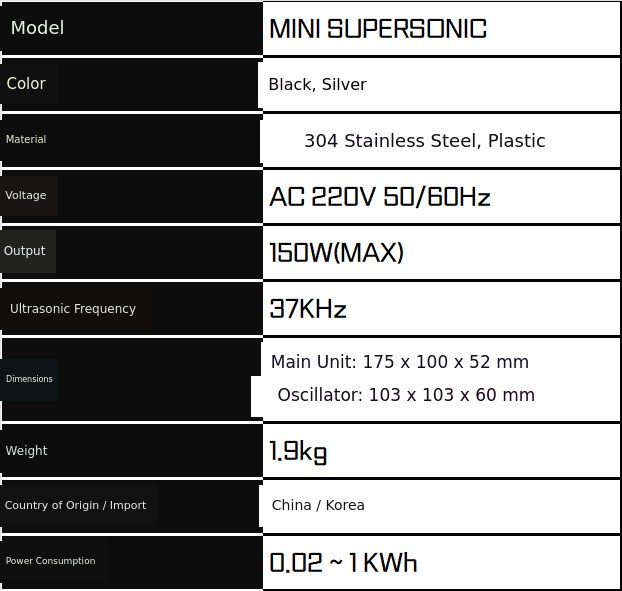Click the Weight label cell

click(x=27, y=451)
